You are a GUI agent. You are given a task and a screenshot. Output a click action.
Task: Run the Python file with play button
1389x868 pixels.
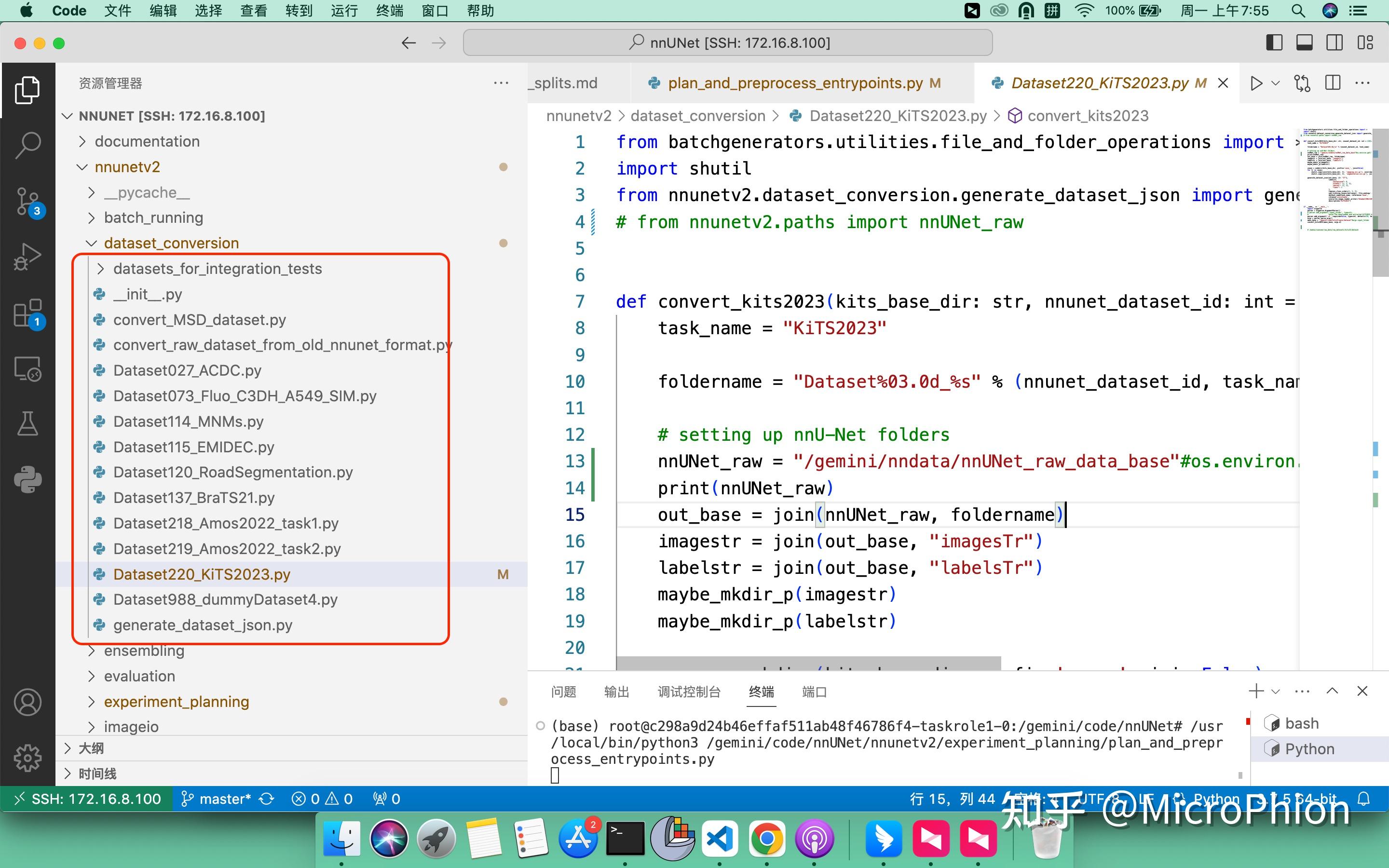point(1256,83)
